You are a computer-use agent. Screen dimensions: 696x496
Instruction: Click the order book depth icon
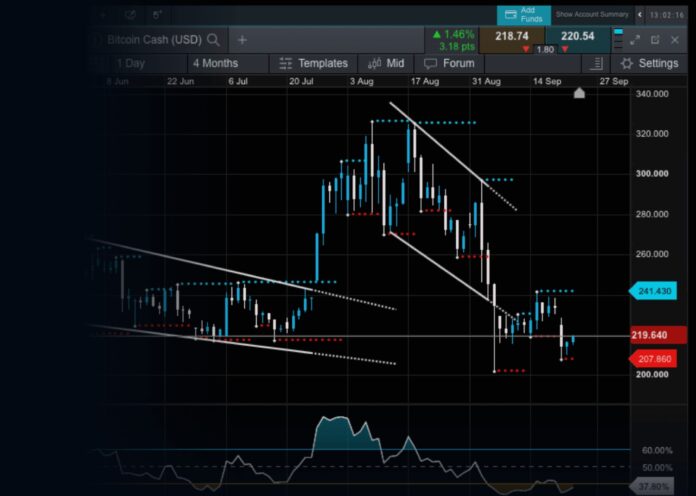(x=617, y=40)
